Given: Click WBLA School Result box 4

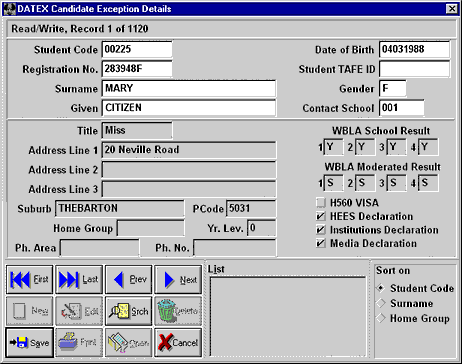Looking at the screenshot, I should (428, 147).
